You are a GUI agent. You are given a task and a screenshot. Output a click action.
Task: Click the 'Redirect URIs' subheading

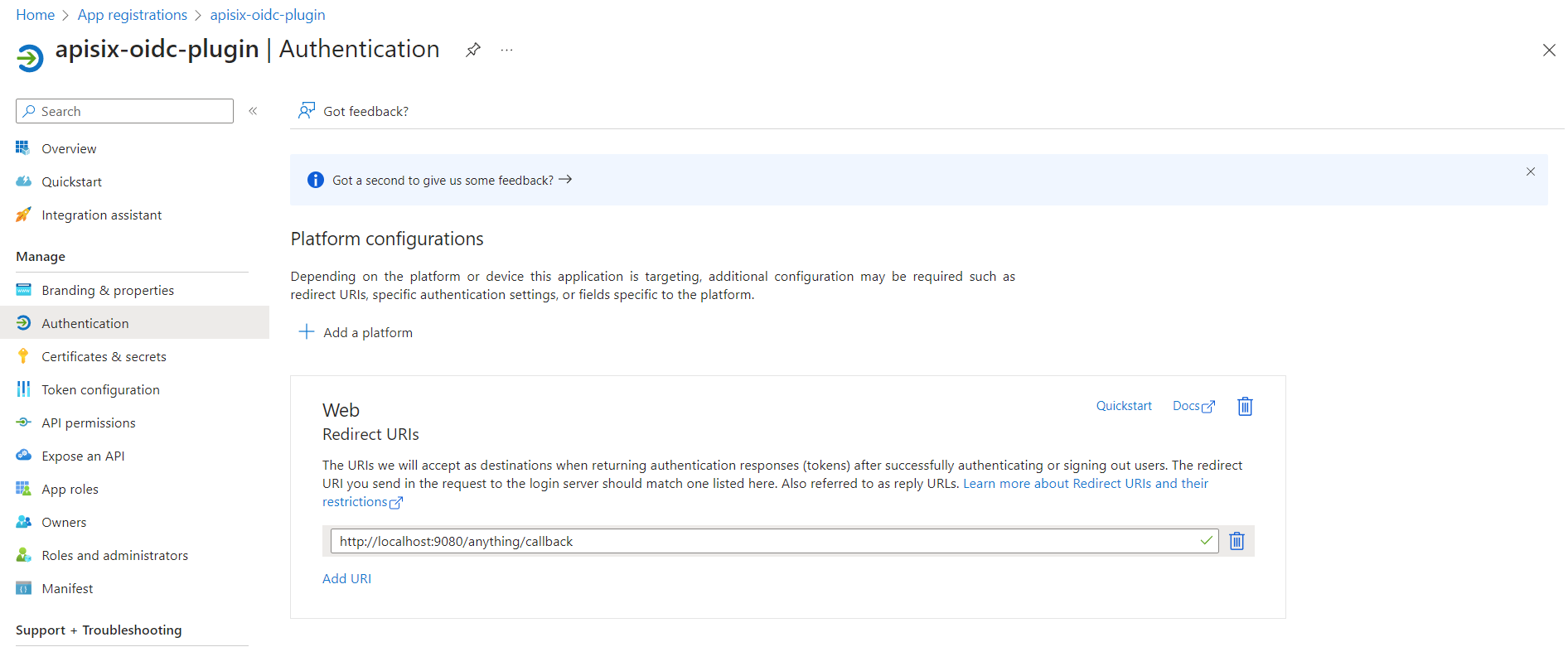pos(370,434)
